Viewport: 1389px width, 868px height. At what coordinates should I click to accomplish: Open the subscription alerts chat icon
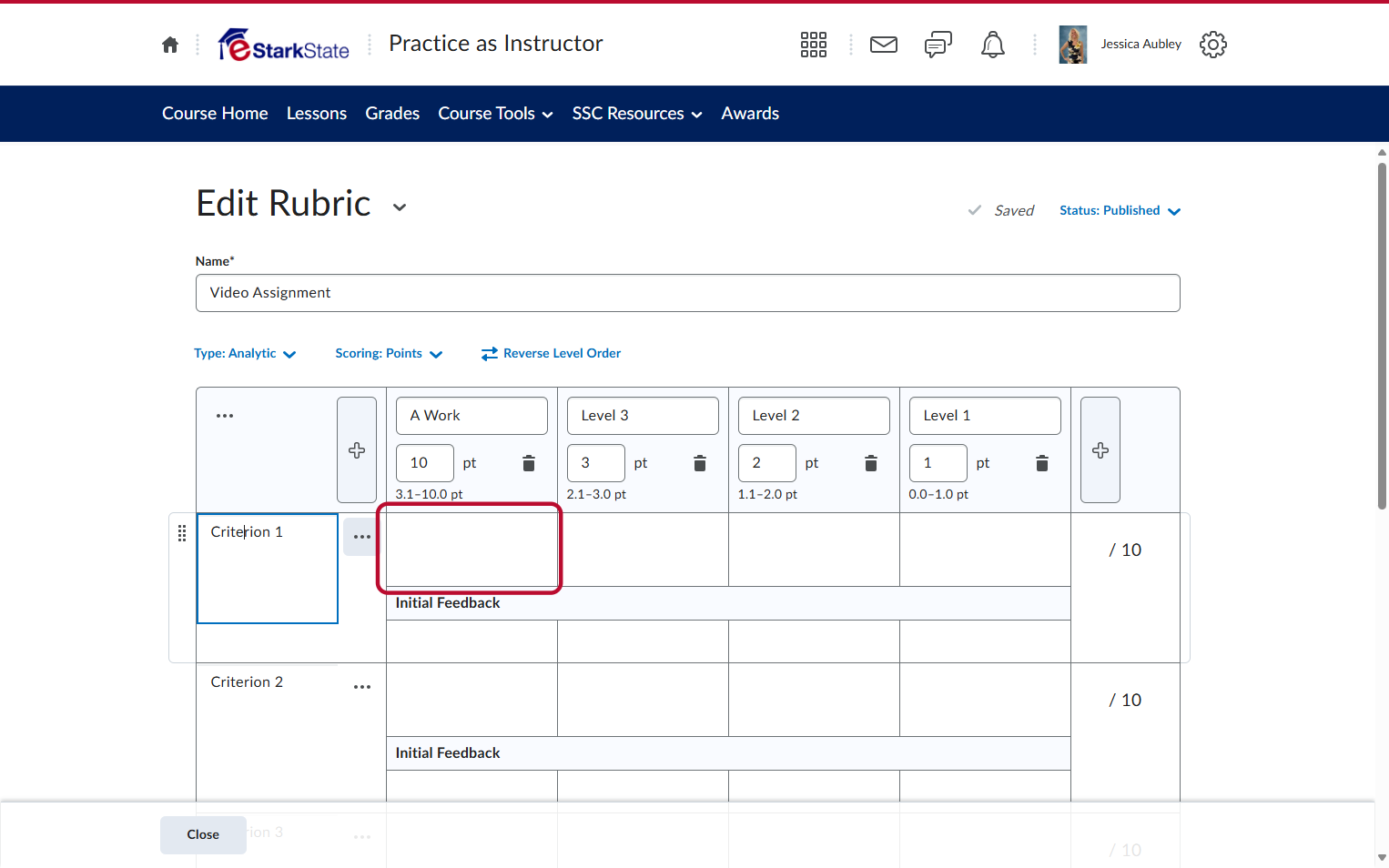[x=938, y=45]
